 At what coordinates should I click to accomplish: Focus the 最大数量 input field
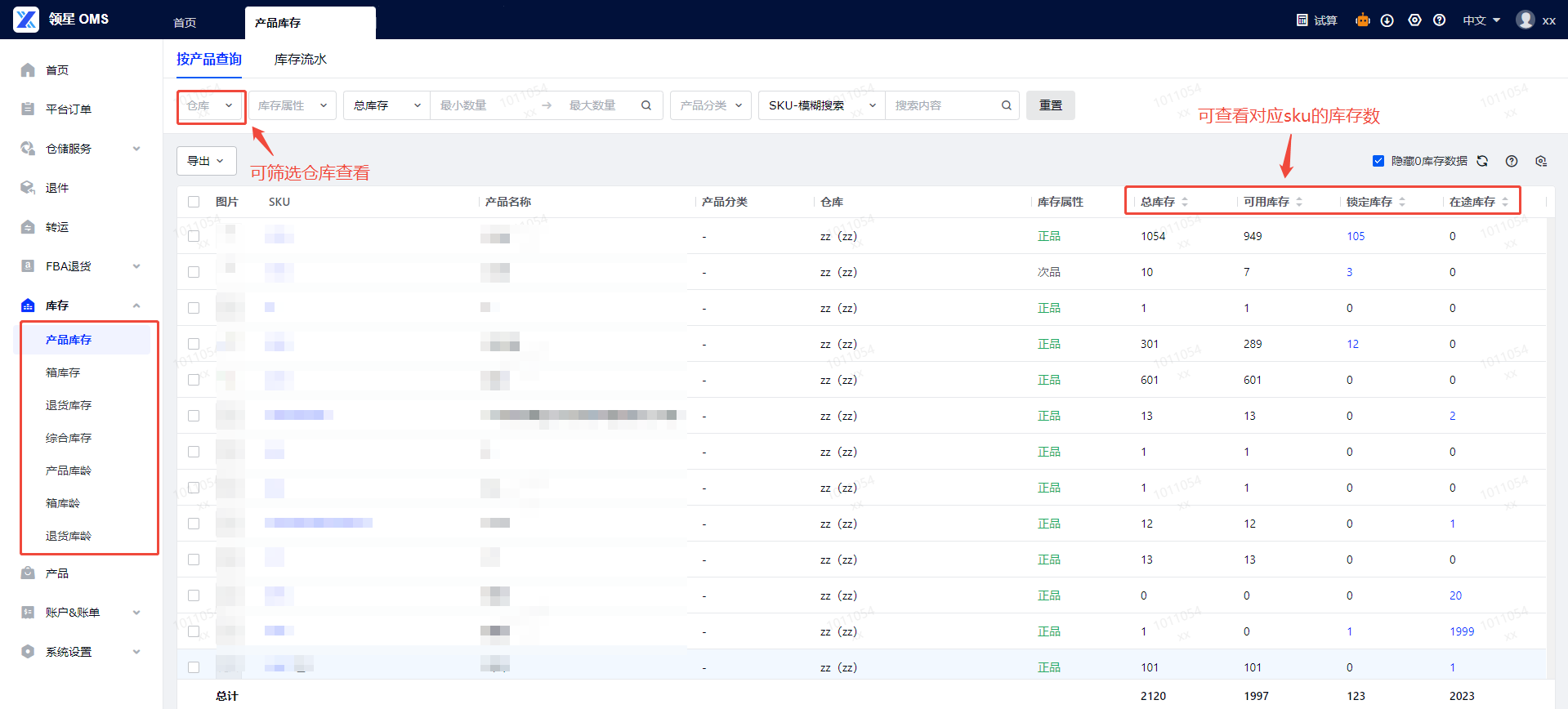(596, 105)
